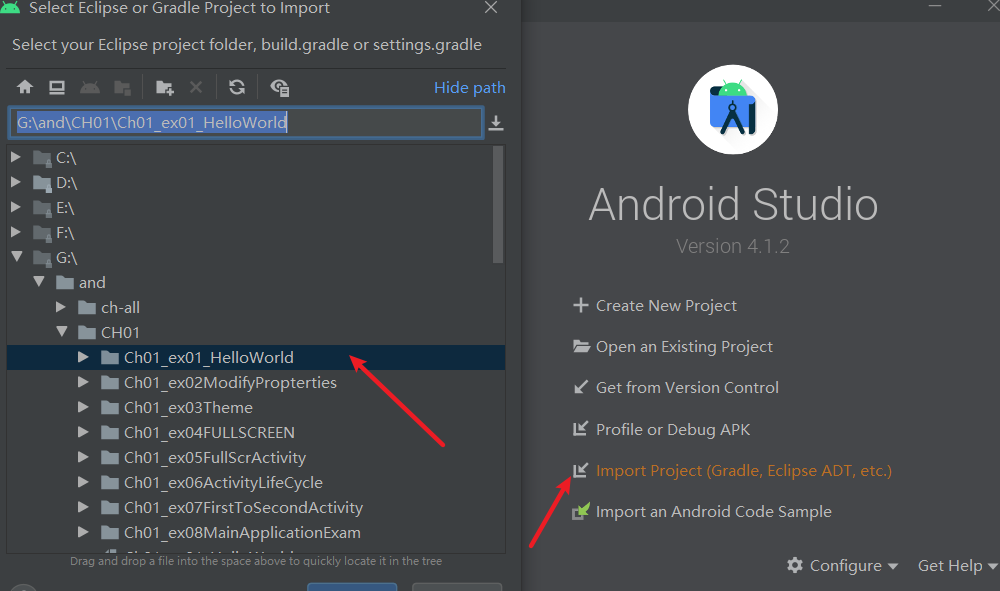The image size is (1000, 591).
Task: Collapse the 'and' folder
Action: (x=39, y=282)
